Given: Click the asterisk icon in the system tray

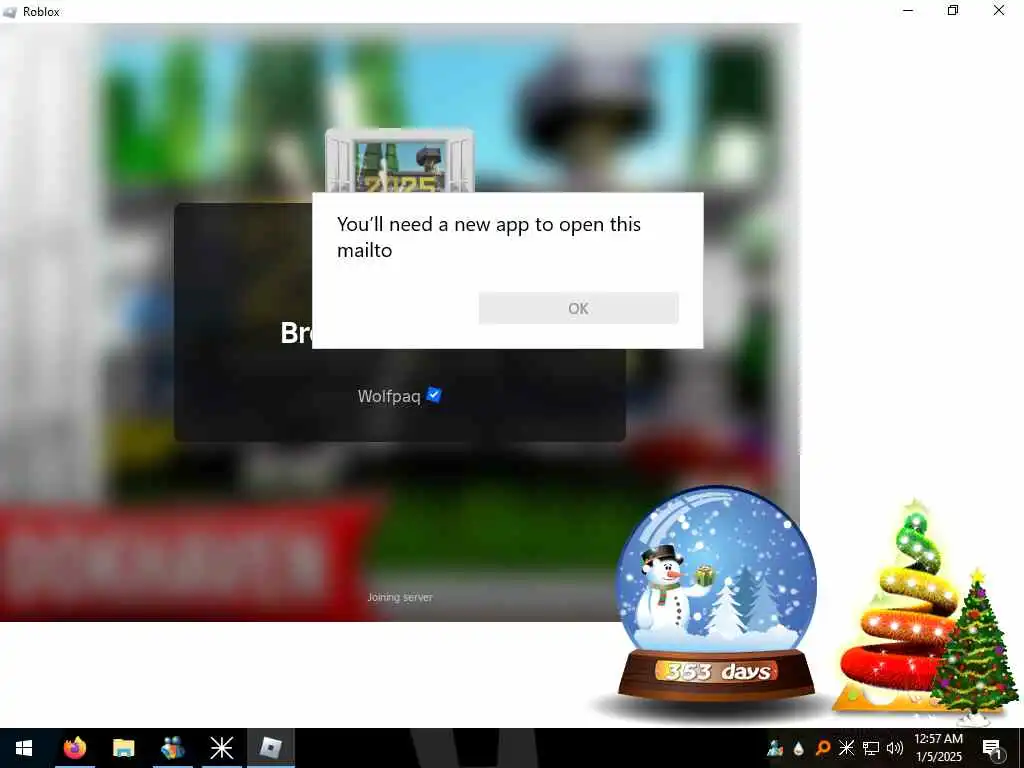Looking at the screenshot, I should [x=846, y=748].
